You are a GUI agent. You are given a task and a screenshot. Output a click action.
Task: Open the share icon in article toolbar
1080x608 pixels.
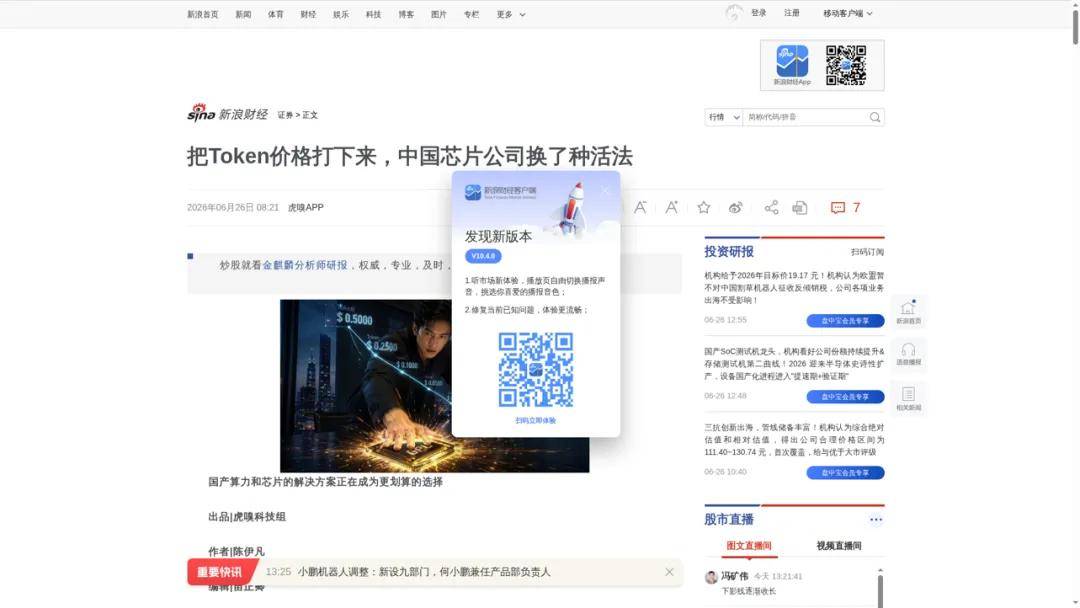(771, 207)
